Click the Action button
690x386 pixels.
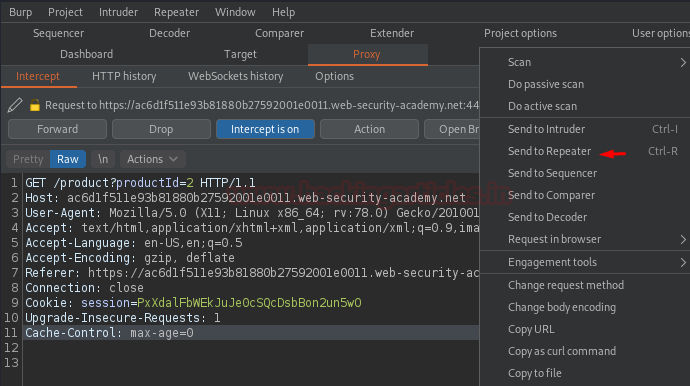coord(369,129)
